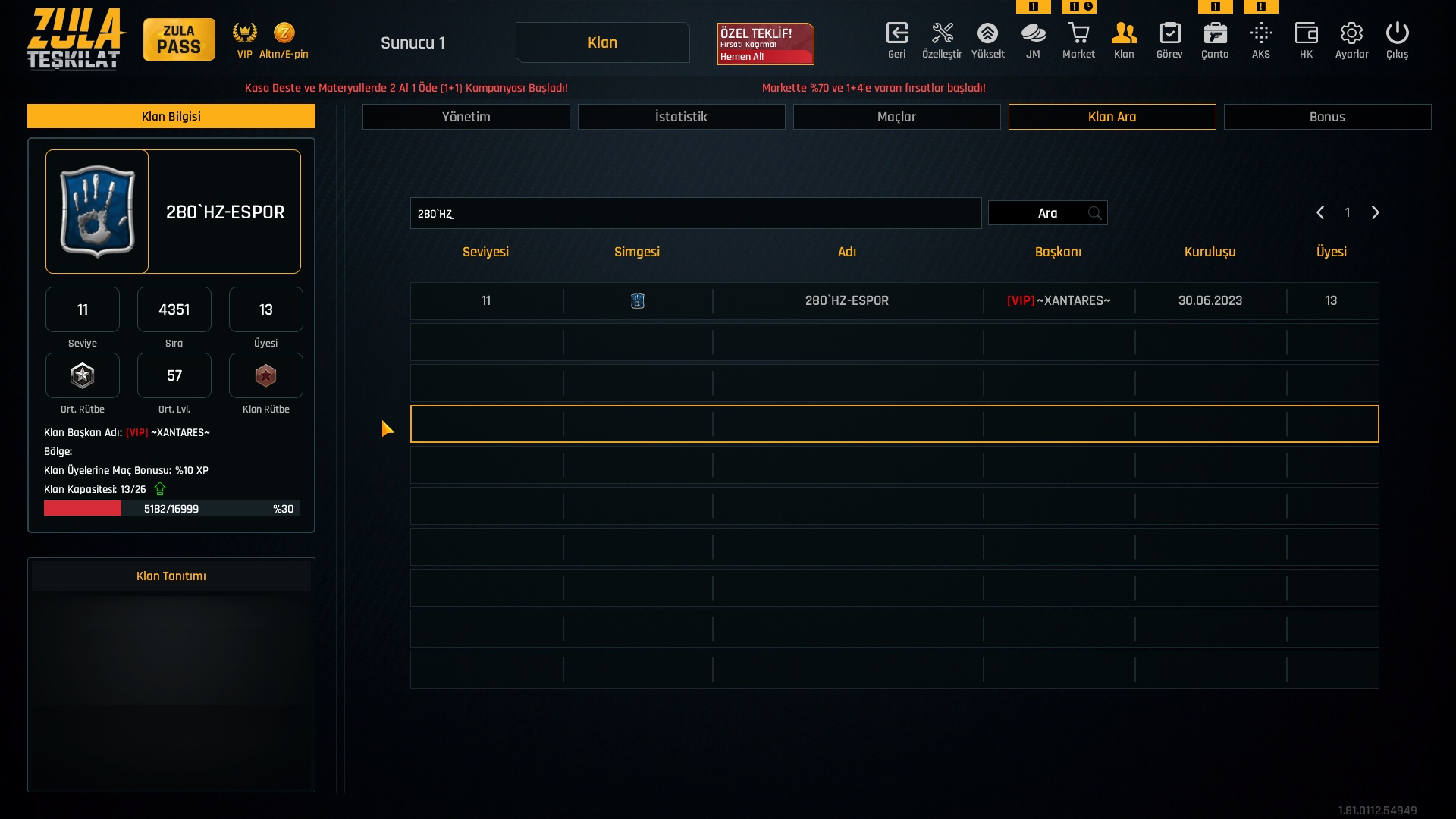Go to the next results page
The image size is (1456, 819).
pyautogui.click(x=1376, y=213)
